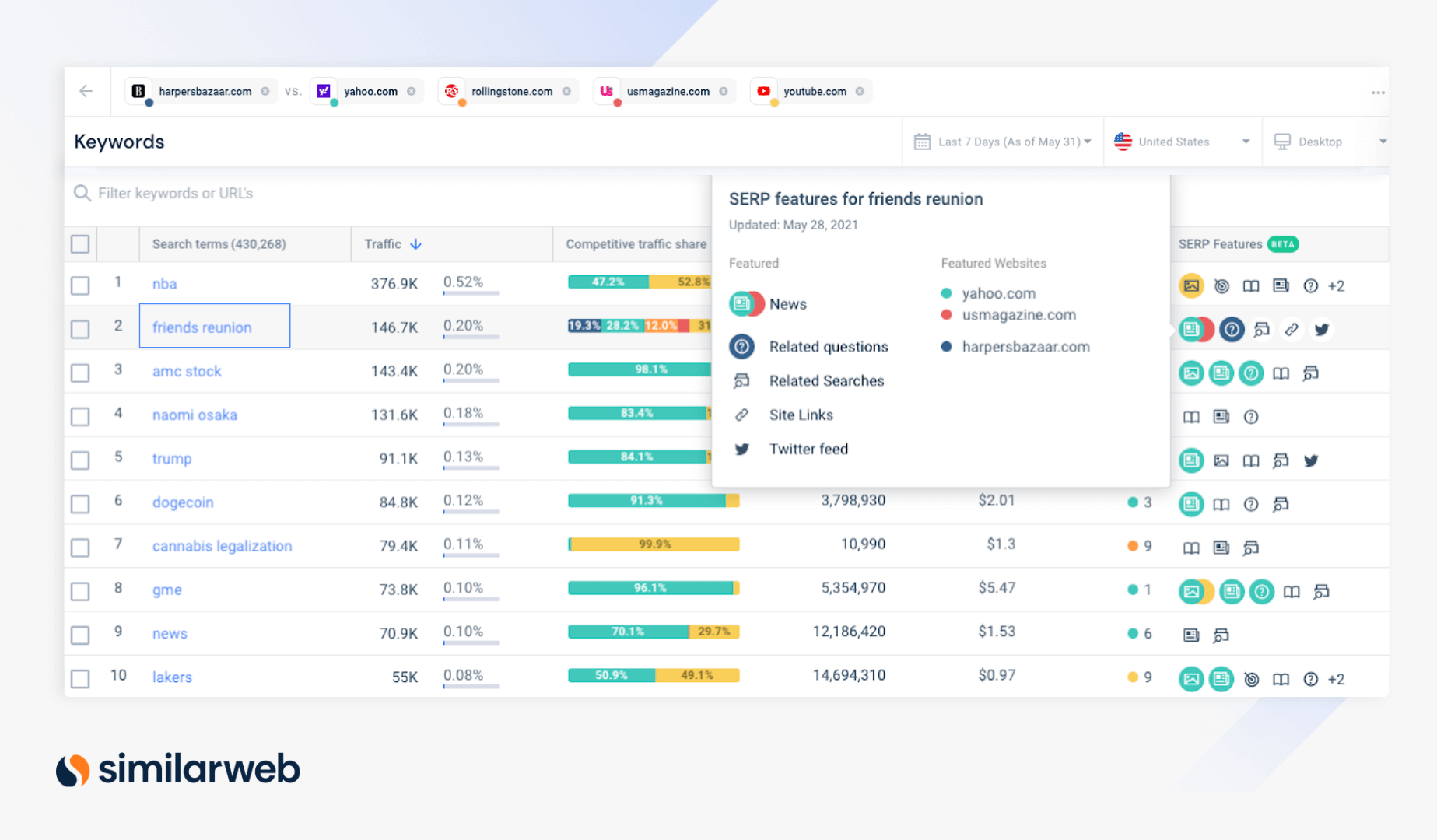The height and width of the screenshot is (840, 1437).
Task: Click the news icon in dogecoin row
Action: click(1191, 504)
